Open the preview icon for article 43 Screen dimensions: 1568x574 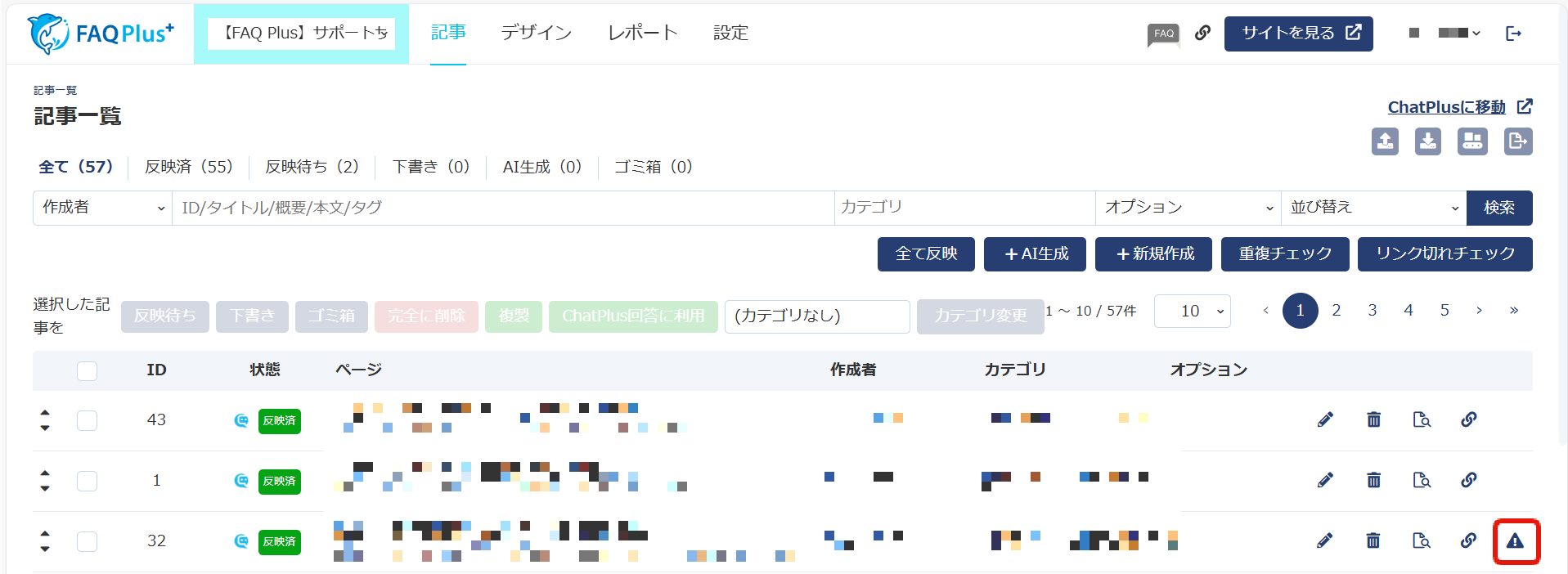pos(1422,419)
